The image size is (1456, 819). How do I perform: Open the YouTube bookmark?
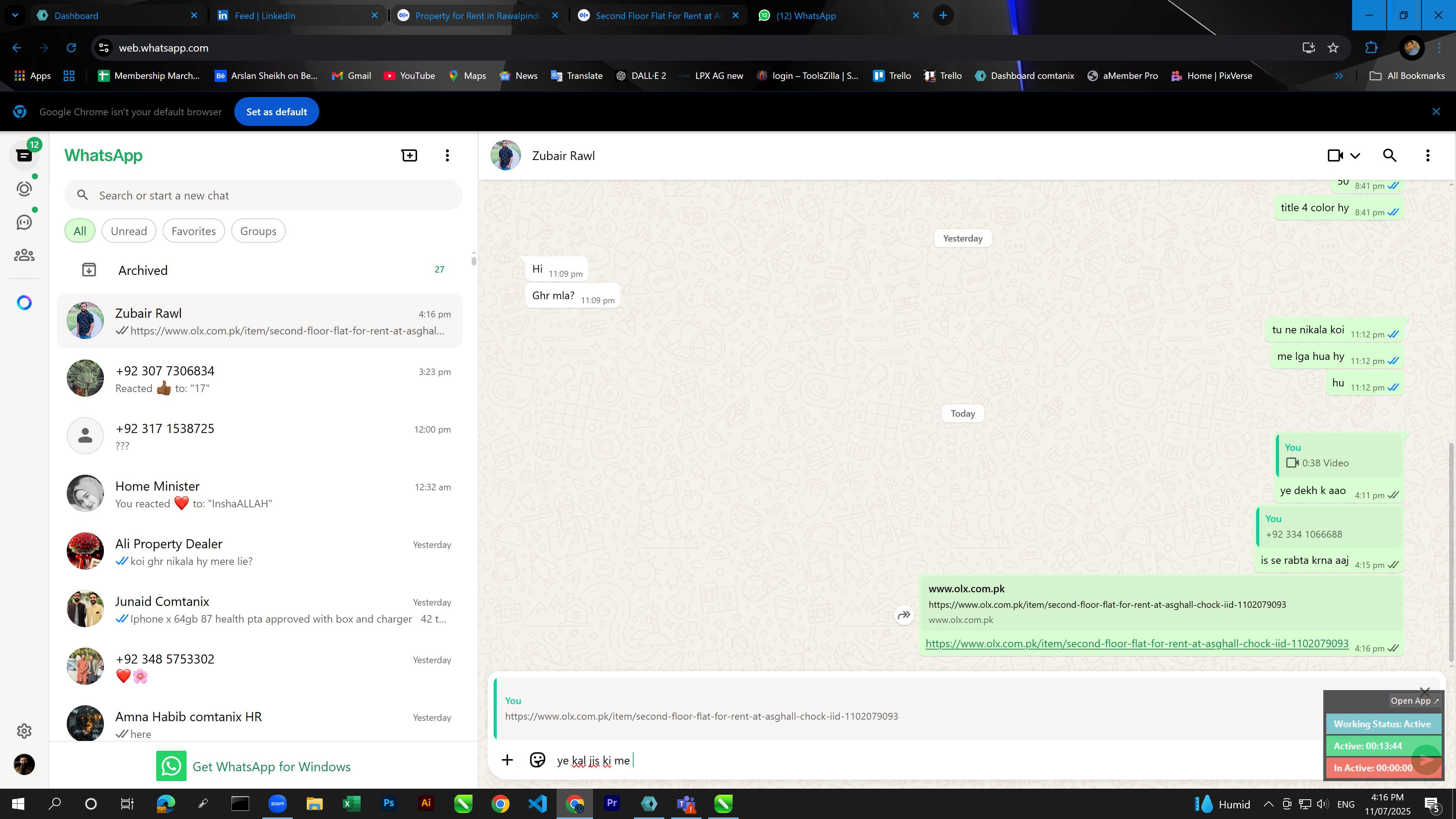(x=409, y=76)
